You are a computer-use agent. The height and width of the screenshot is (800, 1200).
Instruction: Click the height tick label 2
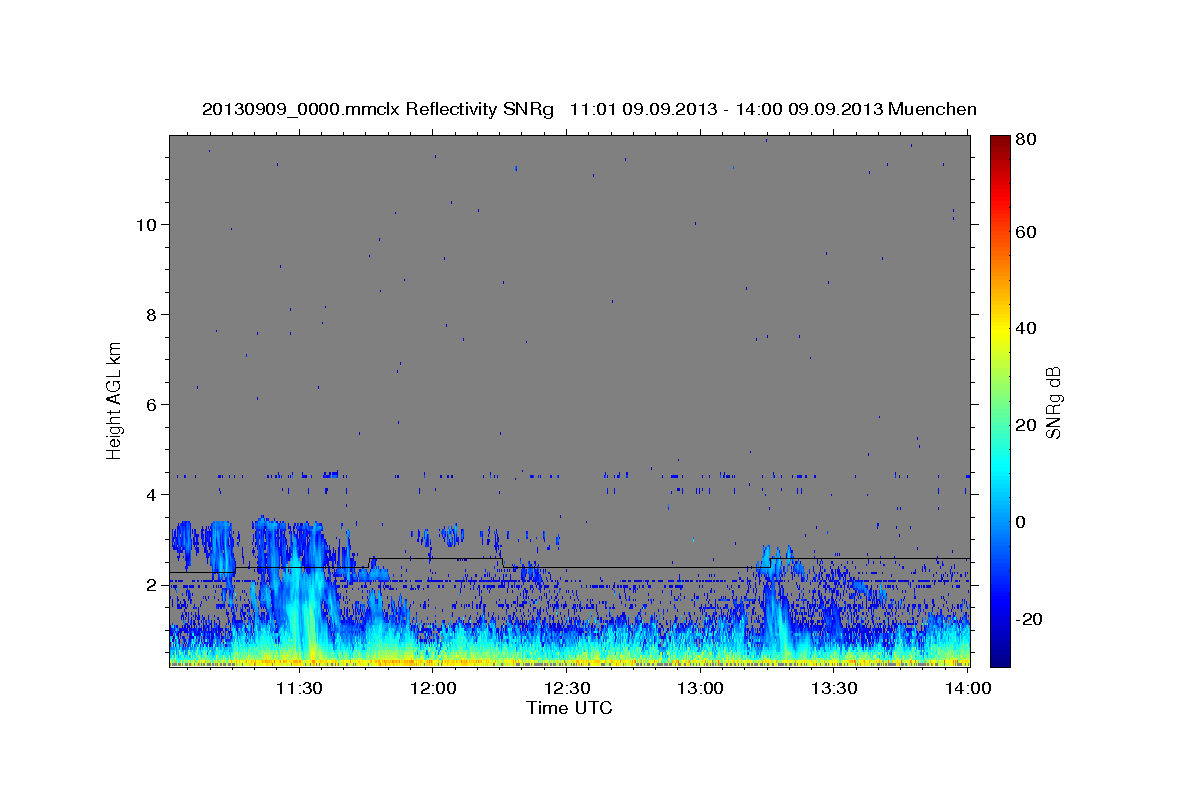coord(150,584)
